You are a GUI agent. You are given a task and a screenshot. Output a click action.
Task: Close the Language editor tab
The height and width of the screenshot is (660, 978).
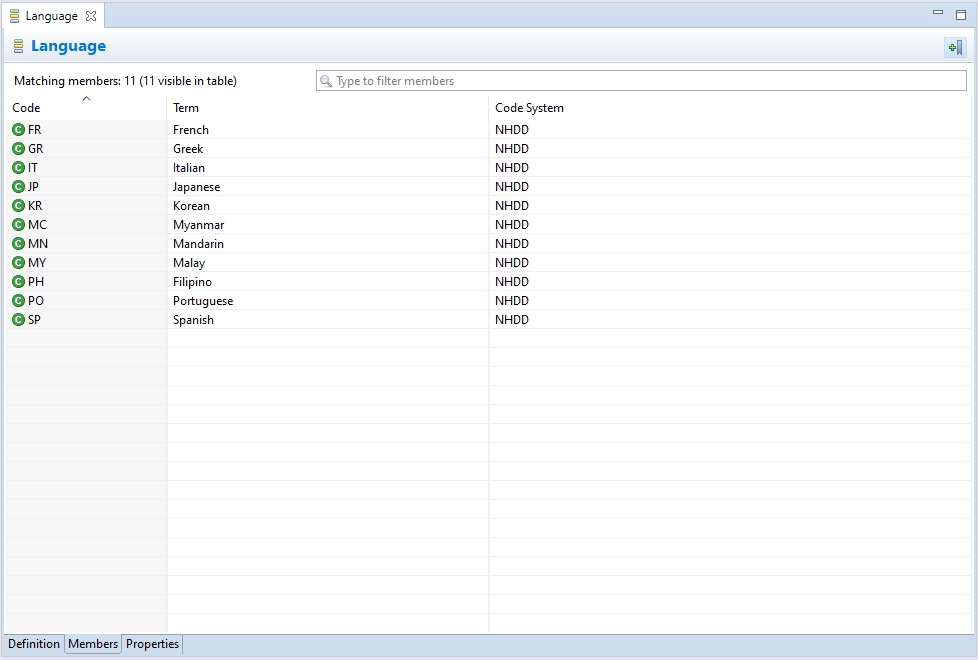click(91, 16)
